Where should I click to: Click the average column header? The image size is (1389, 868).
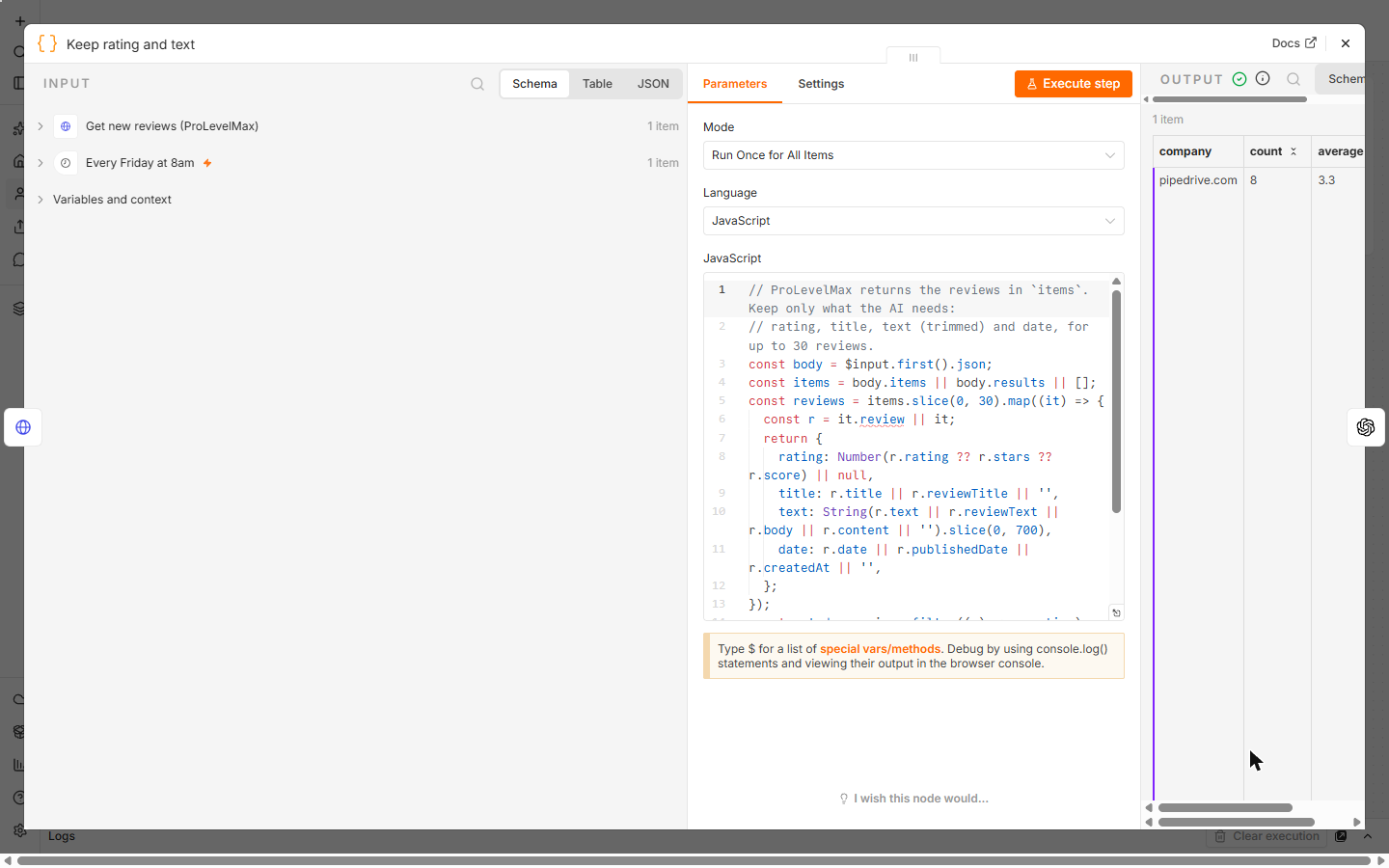pyautogui.click(x=1340, y=152)
